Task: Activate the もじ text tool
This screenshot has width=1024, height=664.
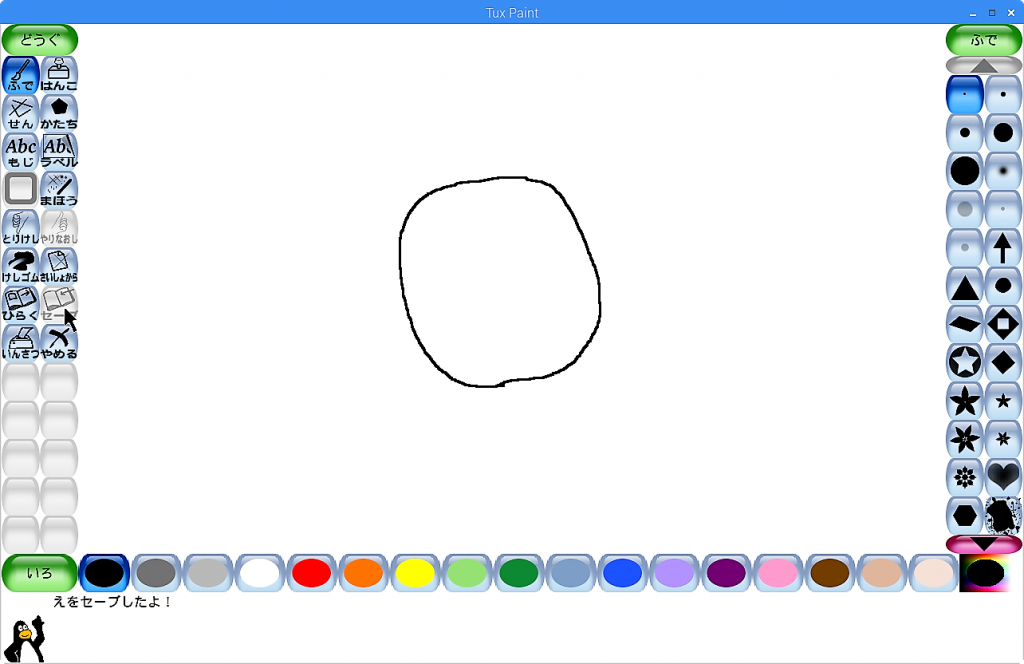Action: coord(20,151)
